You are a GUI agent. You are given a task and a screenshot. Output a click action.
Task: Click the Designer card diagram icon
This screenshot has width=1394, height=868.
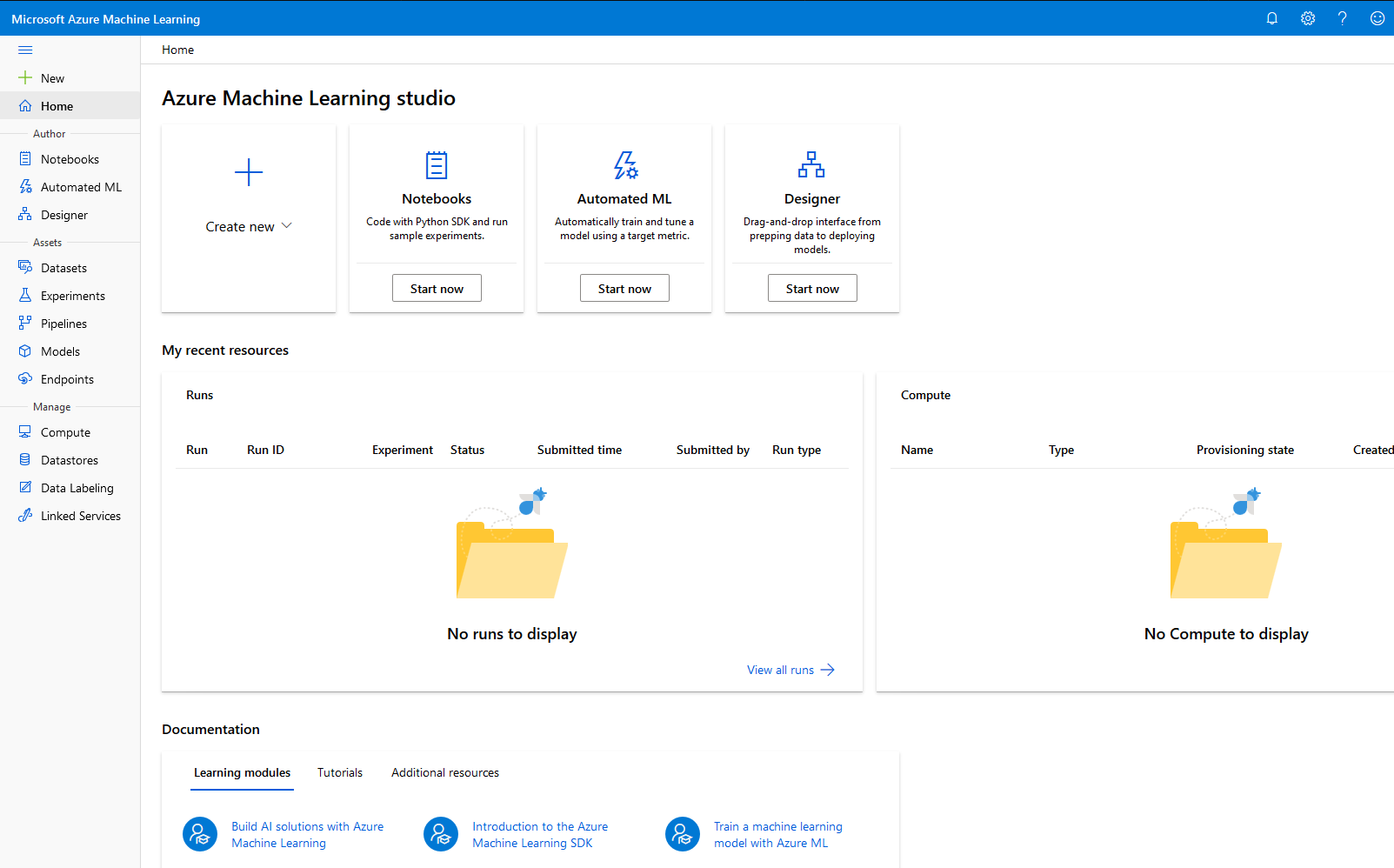coord(811,165)
